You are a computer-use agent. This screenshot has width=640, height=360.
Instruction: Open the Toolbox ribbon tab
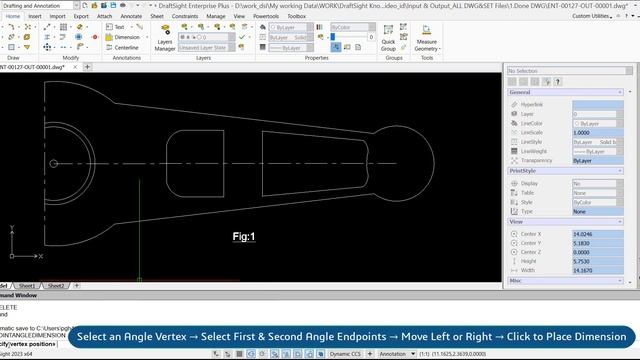point(296,16)
